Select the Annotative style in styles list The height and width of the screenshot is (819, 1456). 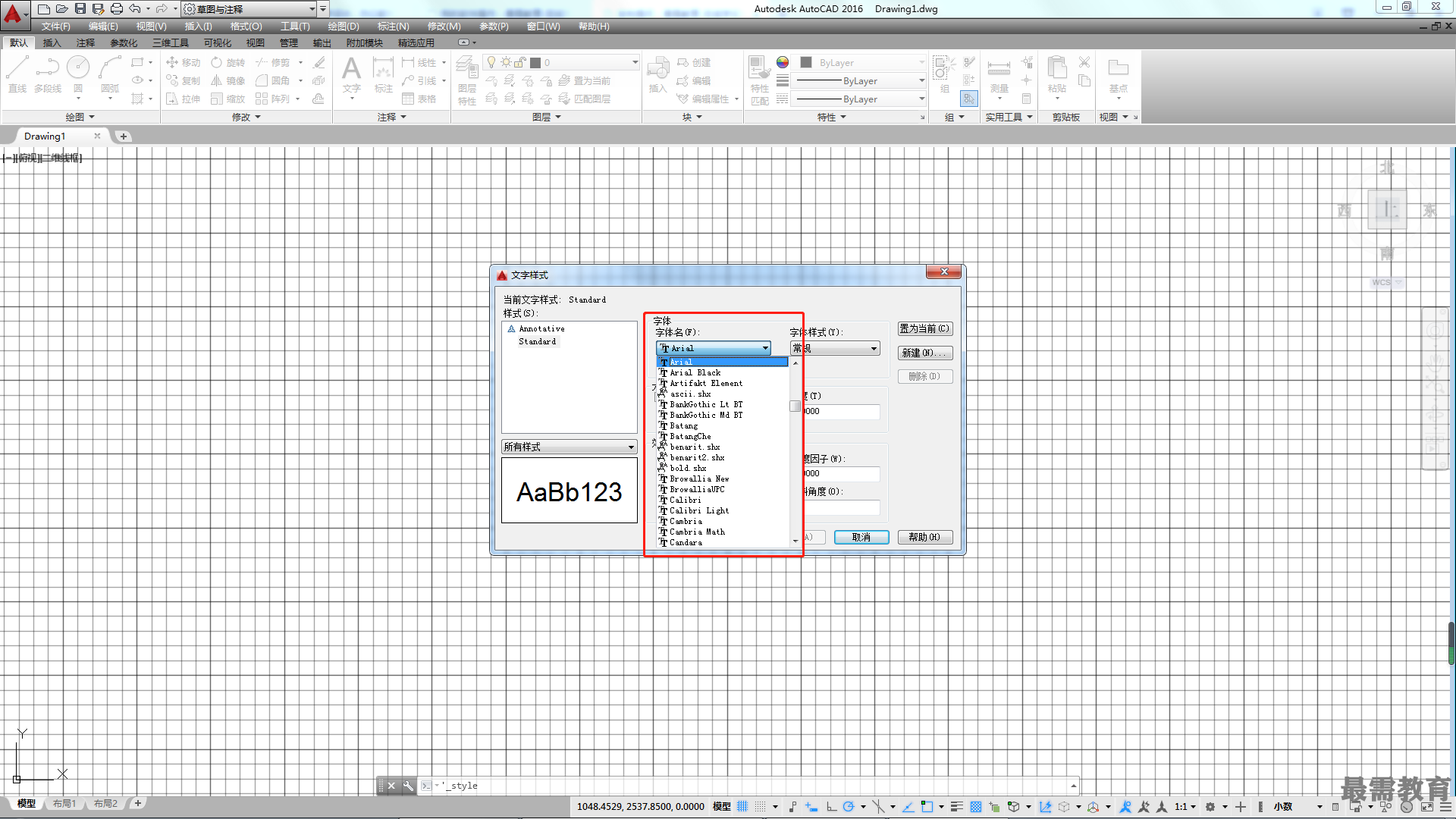point(541,328)
